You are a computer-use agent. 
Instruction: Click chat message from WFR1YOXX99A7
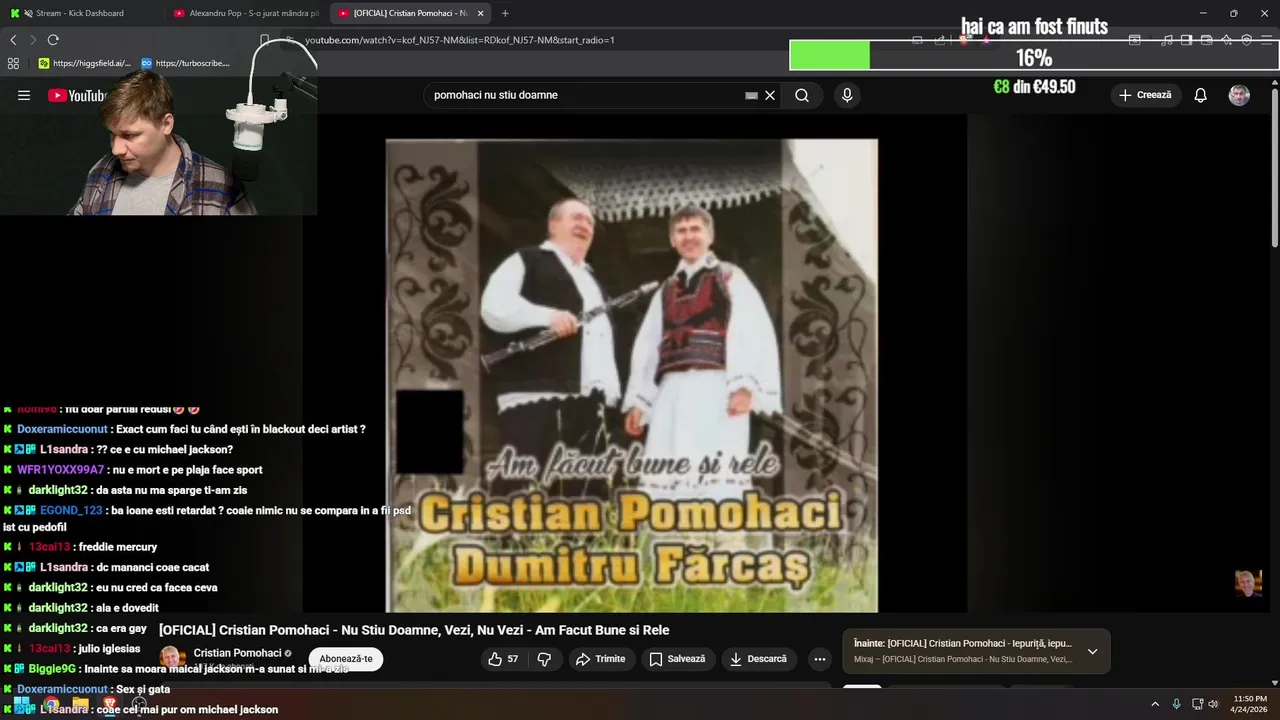(x=133, y=470)
